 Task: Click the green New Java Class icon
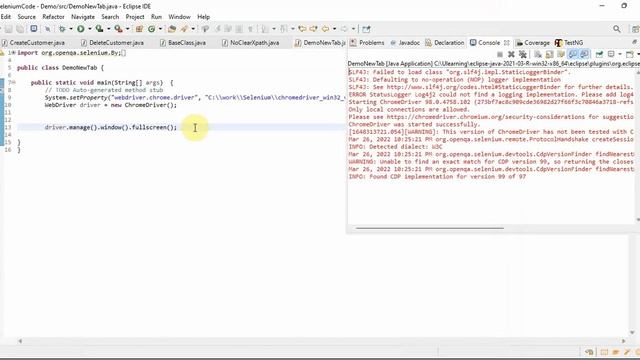[151, 29]
